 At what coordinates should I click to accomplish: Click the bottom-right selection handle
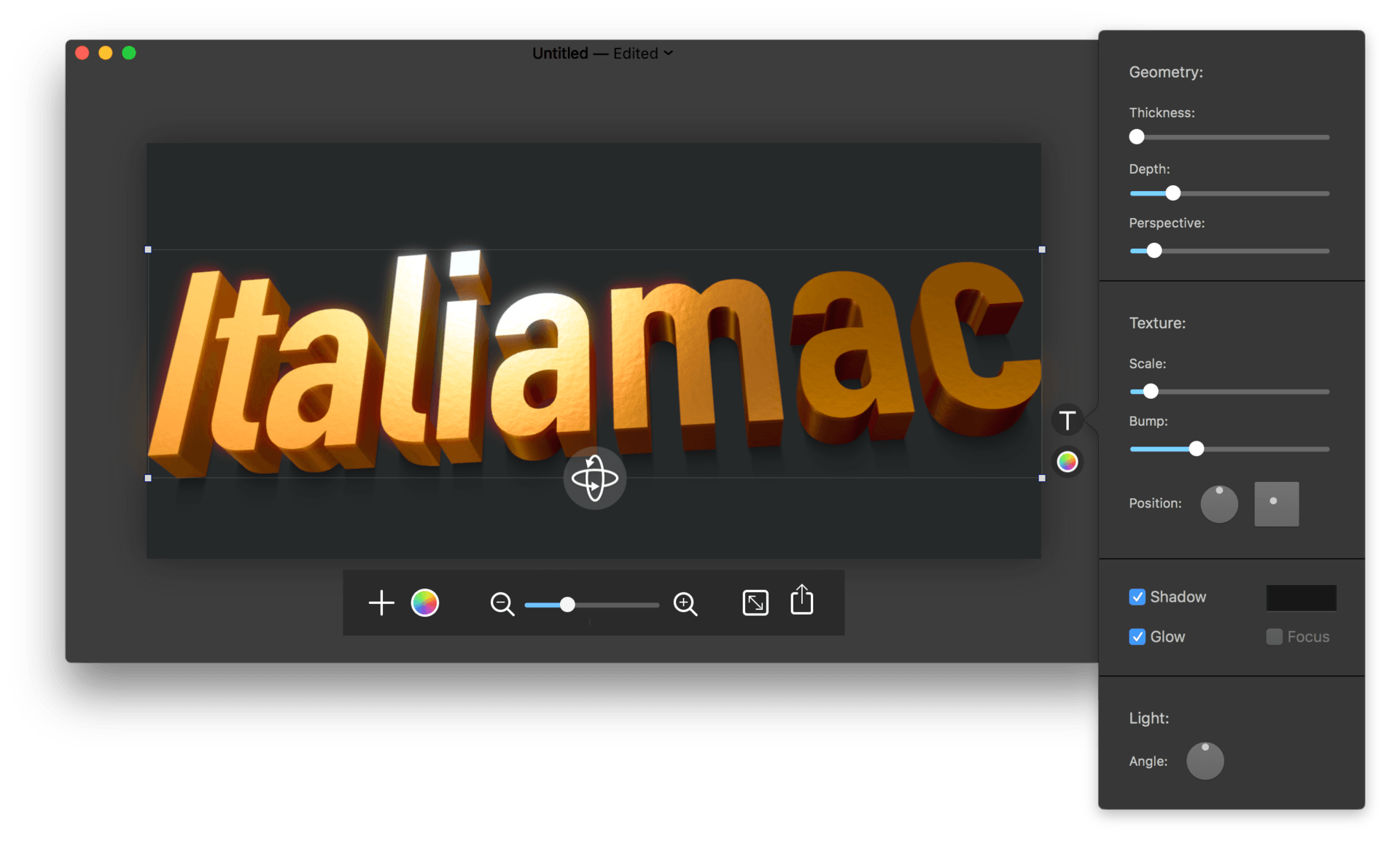point(1042,478)
